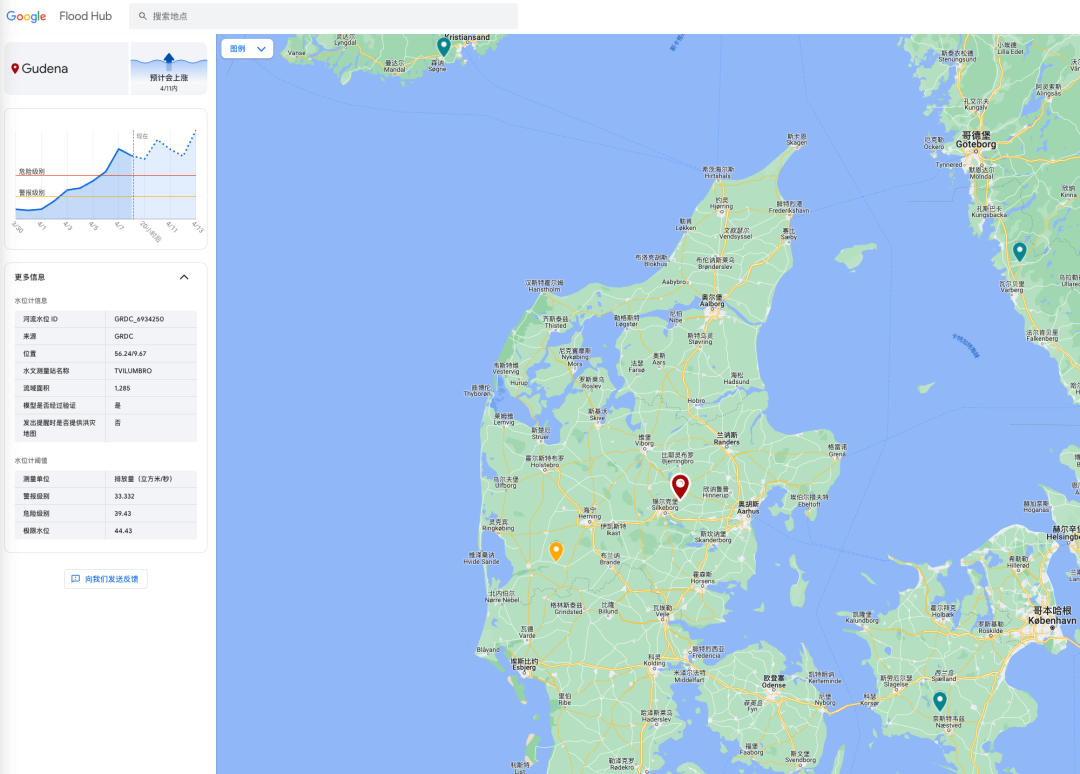Click the extreme level value 44.43
This screenshot has width=1080, height=774.
pos(123,530)
